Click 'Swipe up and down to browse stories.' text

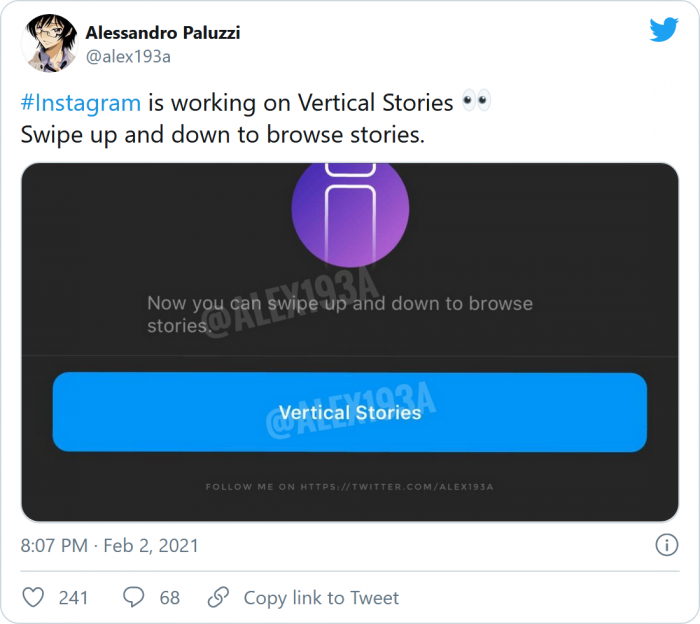point(222,135)
